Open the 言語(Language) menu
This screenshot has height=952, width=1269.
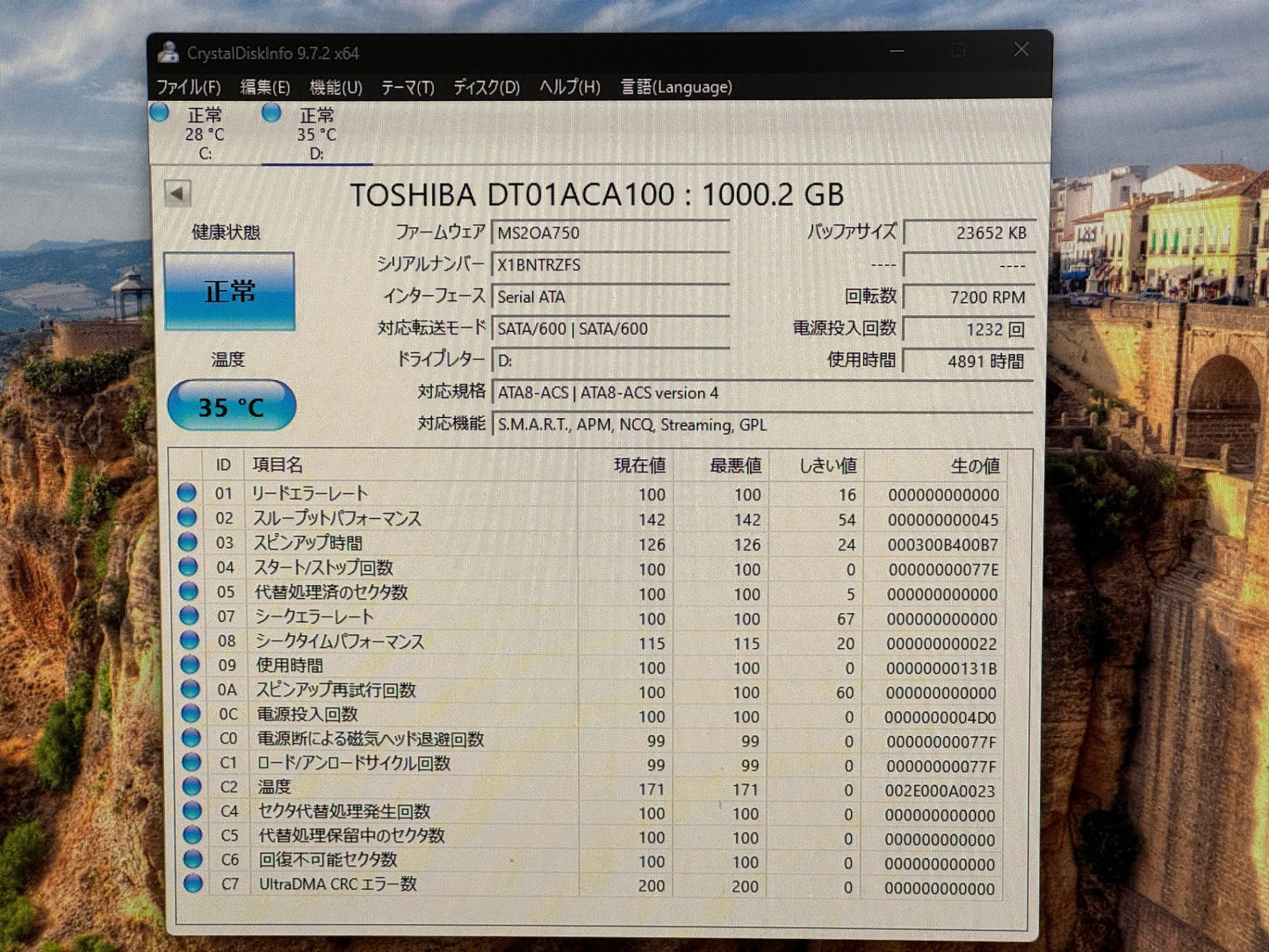pyautogui.click(x=676, y=87)
